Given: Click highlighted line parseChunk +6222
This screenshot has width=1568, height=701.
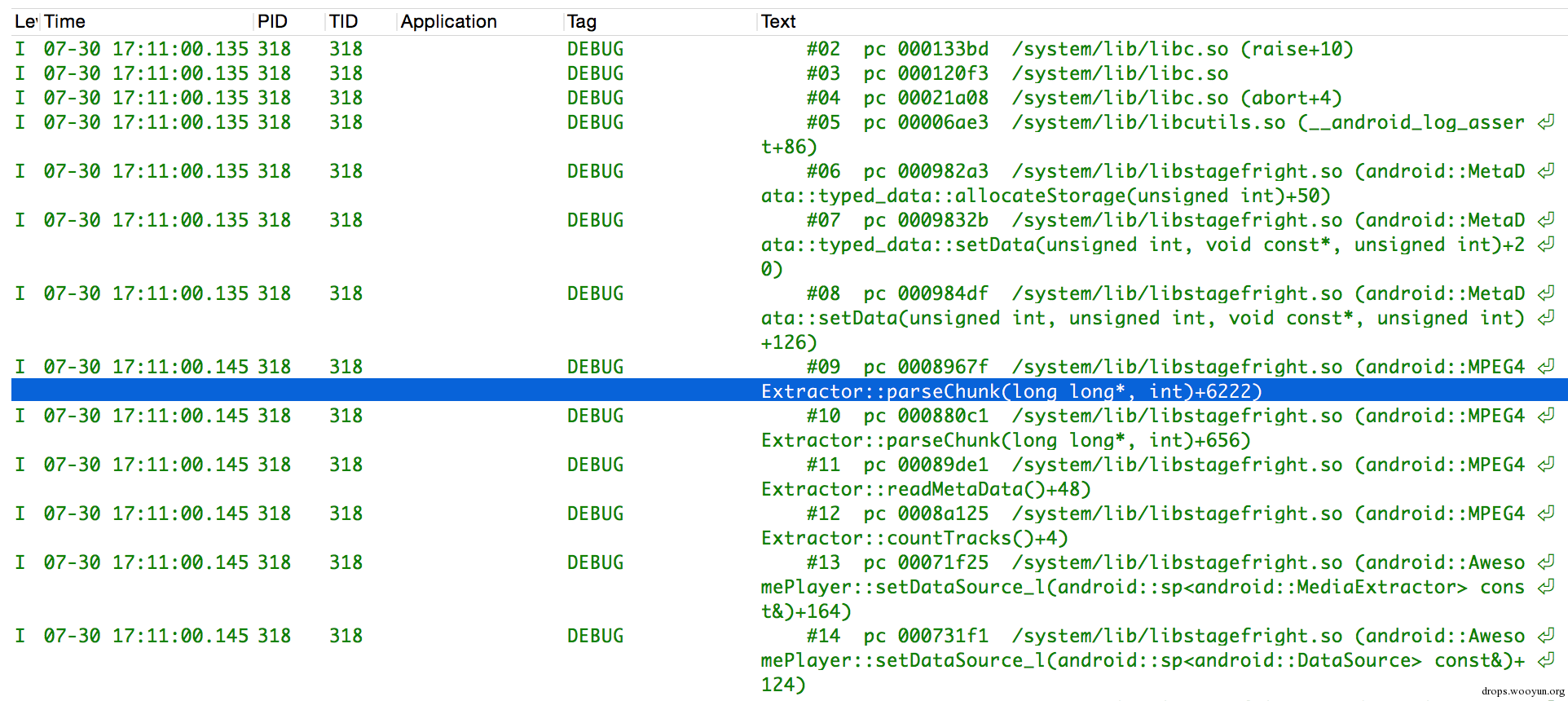Looking at the screenshot, I should [789, 390].
